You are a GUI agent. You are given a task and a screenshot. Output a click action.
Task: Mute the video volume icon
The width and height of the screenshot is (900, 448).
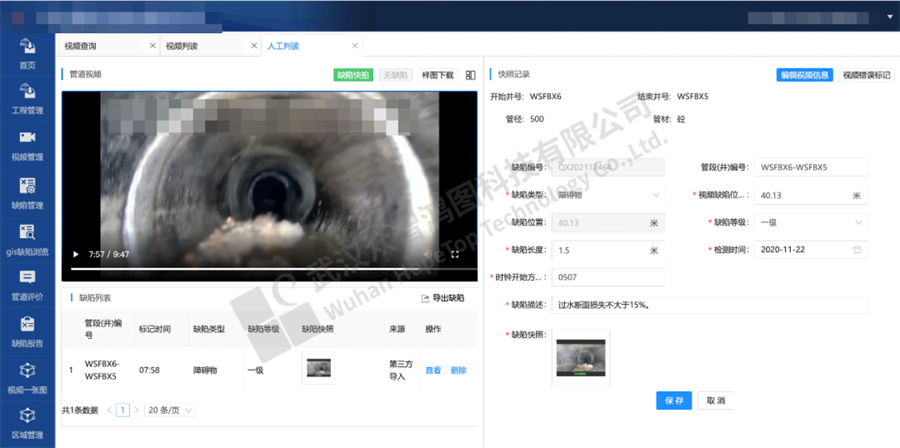pyautogui.click(x=427, y=254)
